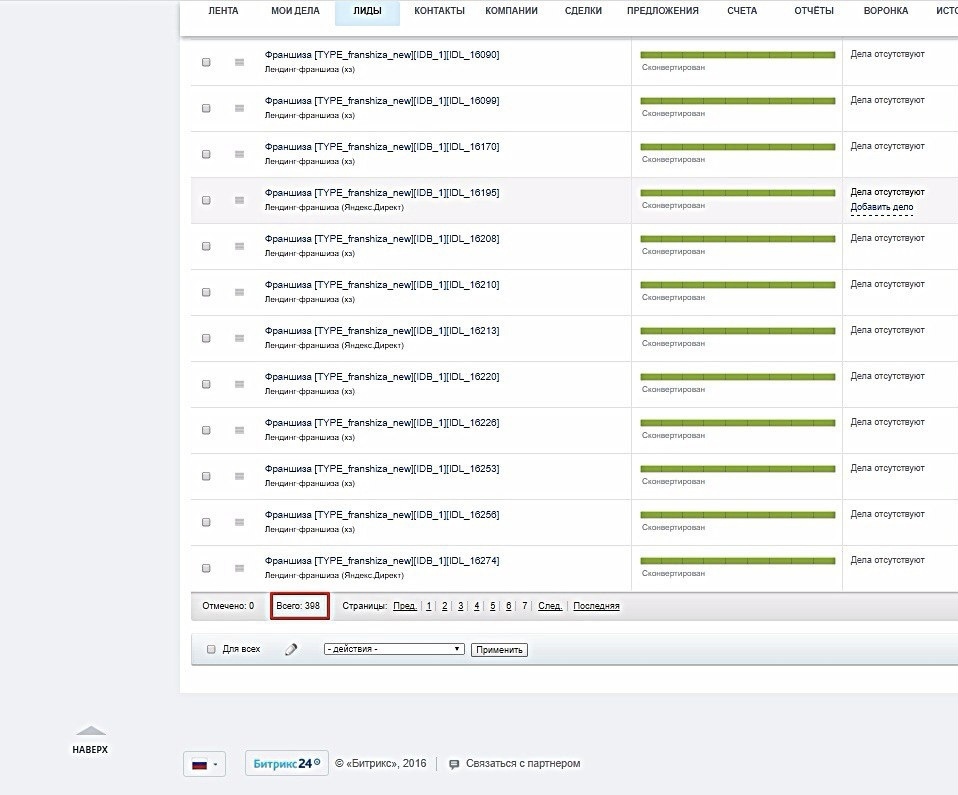Open page 4 in pagination
The image size is (958, 795).
477,606
